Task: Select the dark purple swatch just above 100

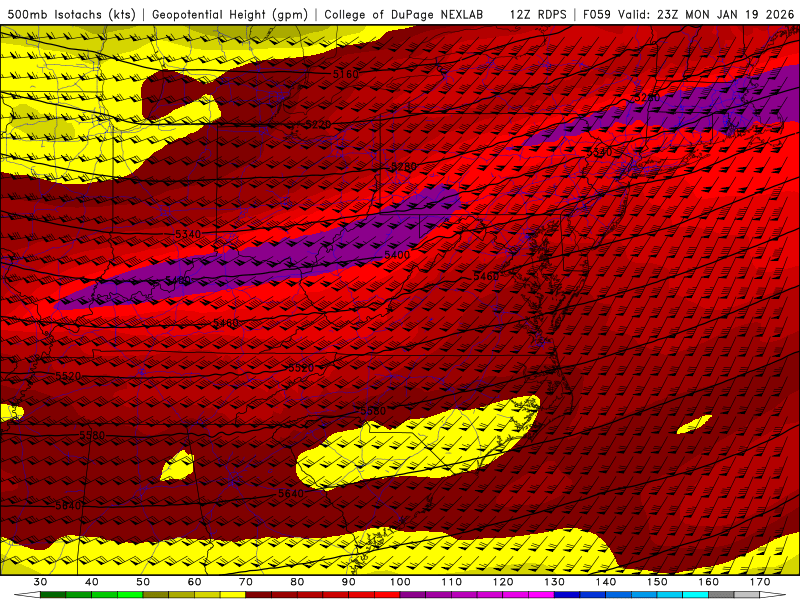Action: [413, 595]
